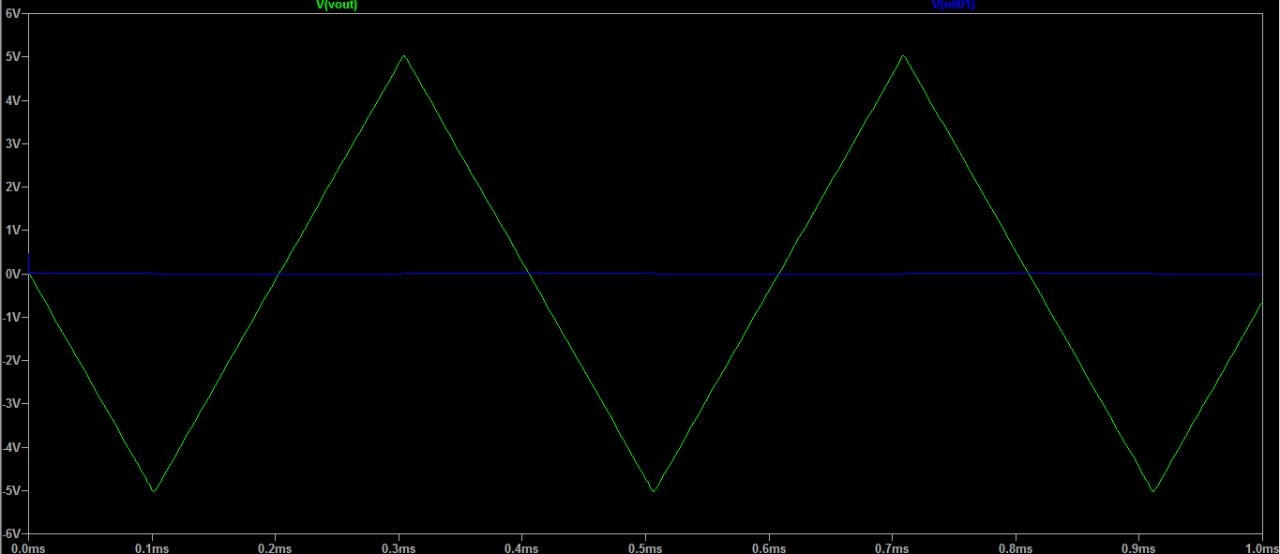This screenshot has width=1280, height=554.
Task: Click the 0.5ms time axis label
Action: click(x=645, y=548)
